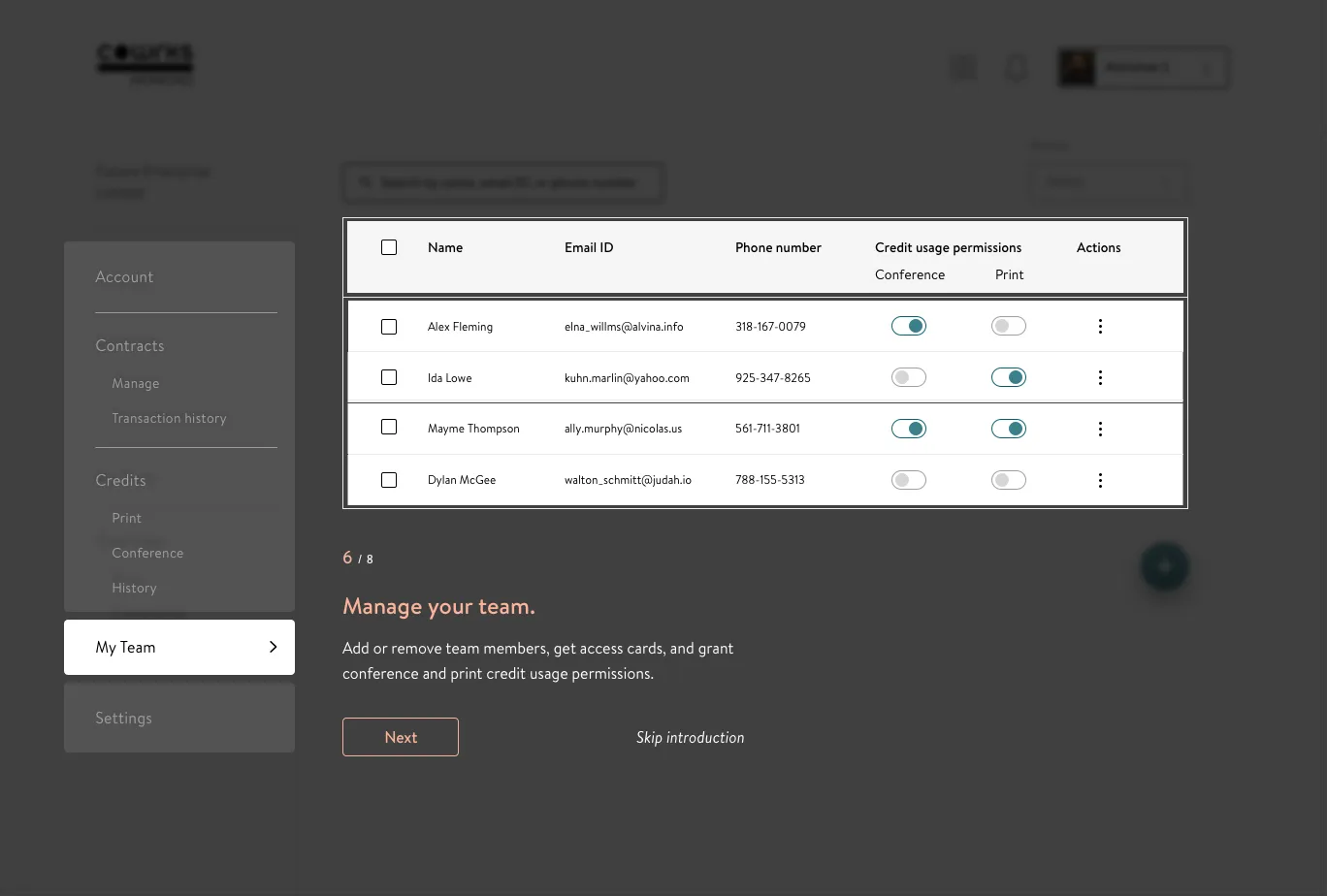Enable Print permission for Dylan McGee

1009,480
